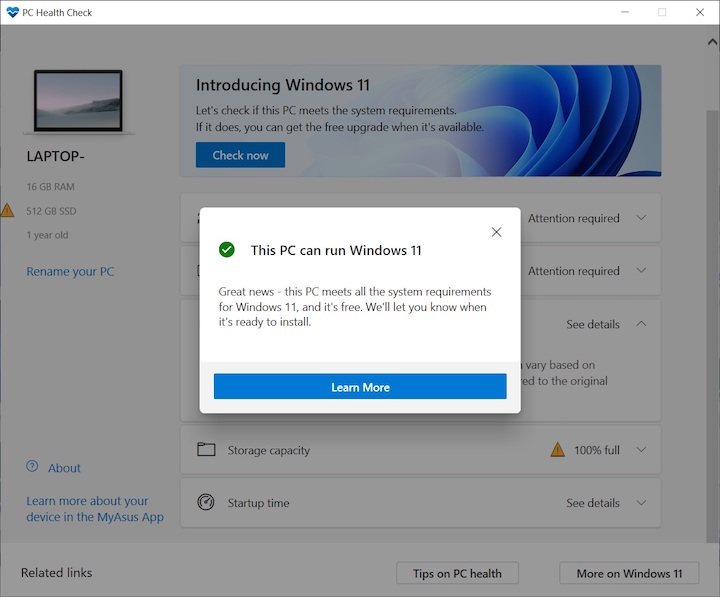Screen dimensions: 720x597
Task: Expand the Startup time details
Action: [641, 503]
